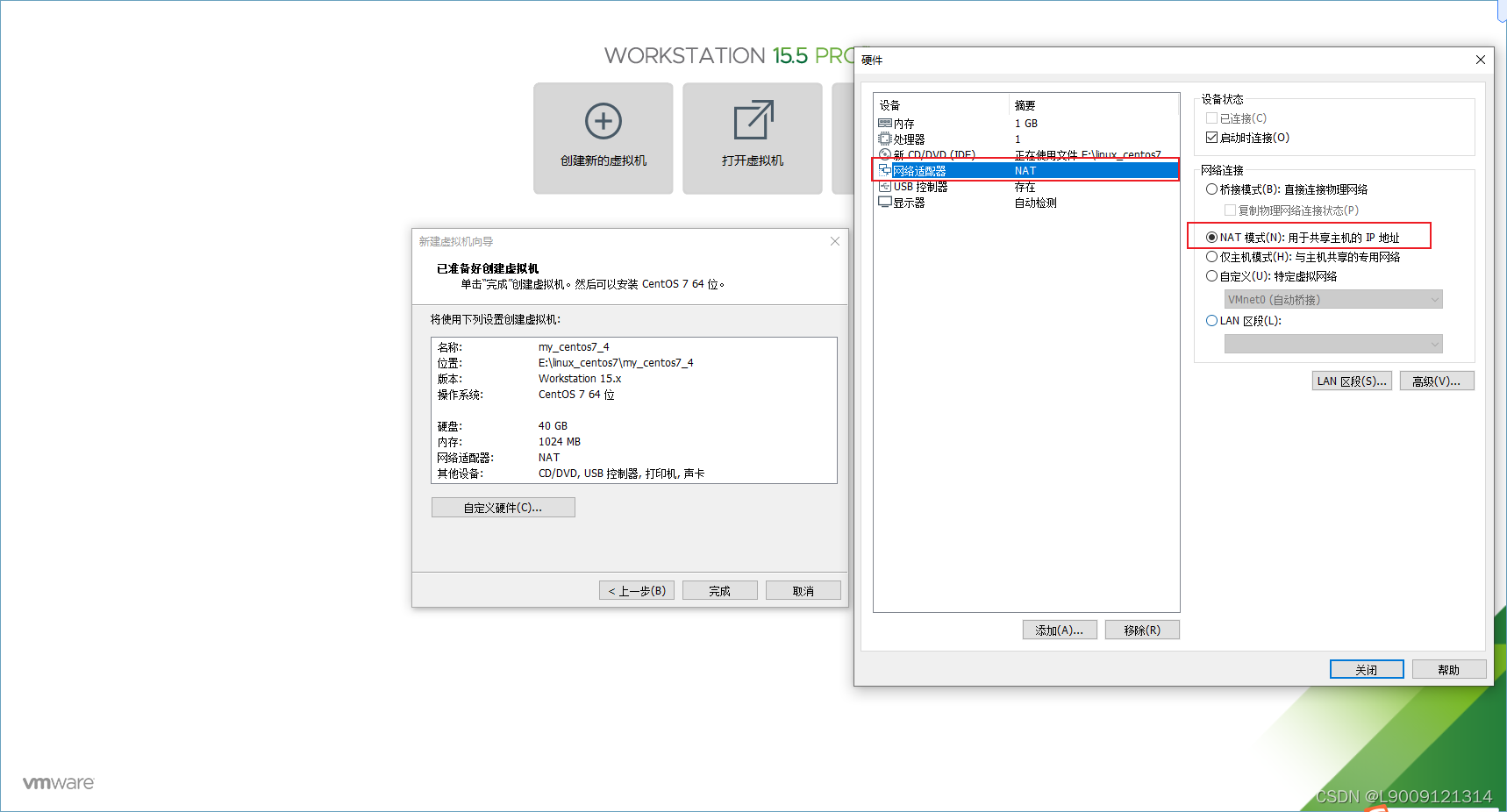Click the '创建新的虚拟机' tile label
1507x812 pixels.
point(604,160)
